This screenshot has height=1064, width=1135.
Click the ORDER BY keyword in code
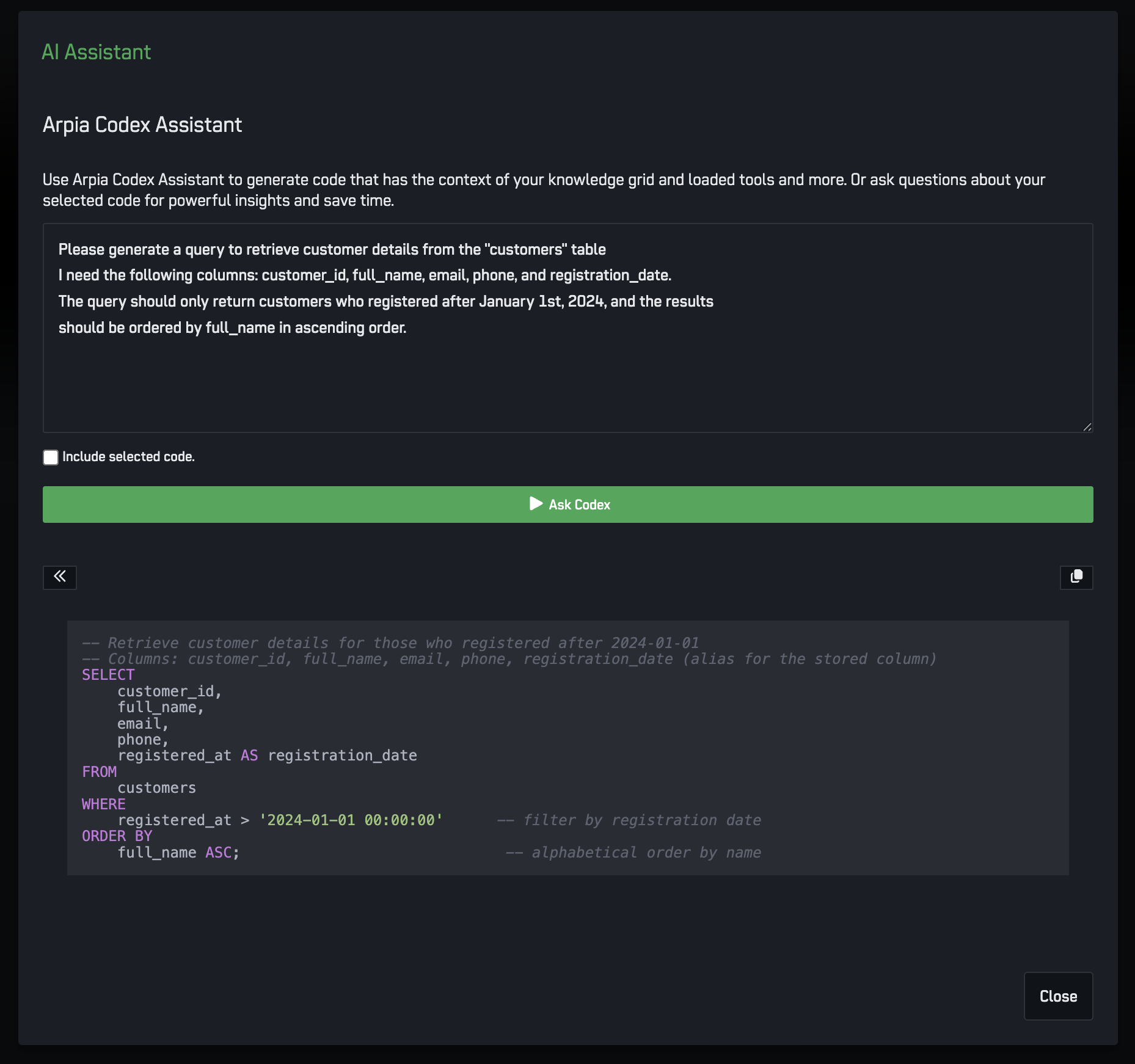point(117,836)
